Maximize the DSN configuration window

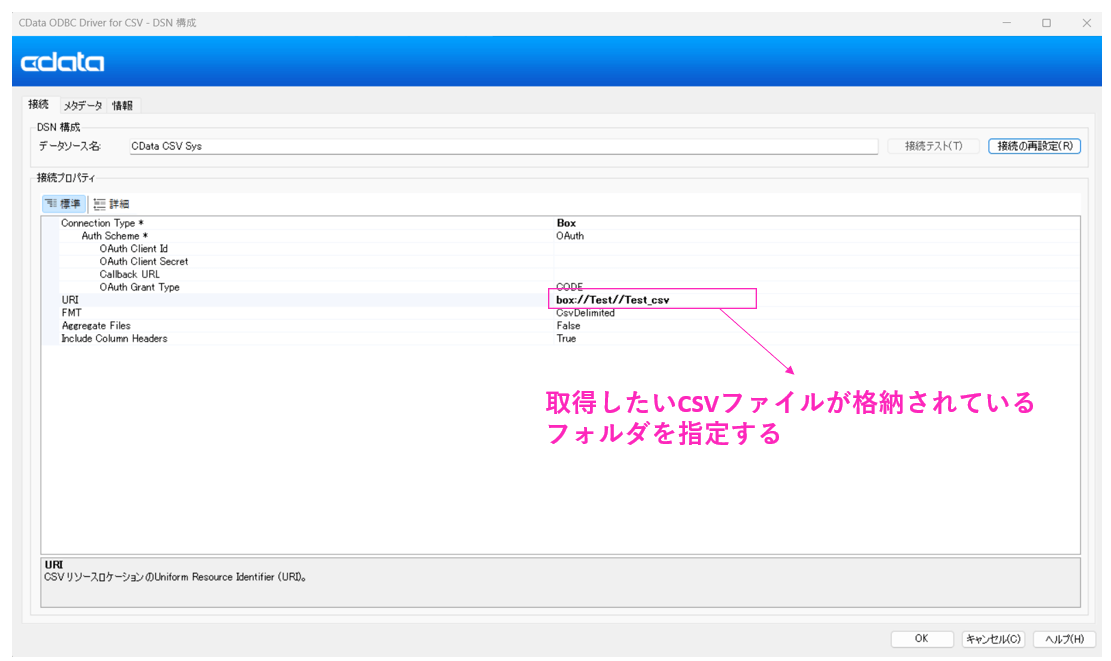pyautogui.click(x=1047, y=23)
